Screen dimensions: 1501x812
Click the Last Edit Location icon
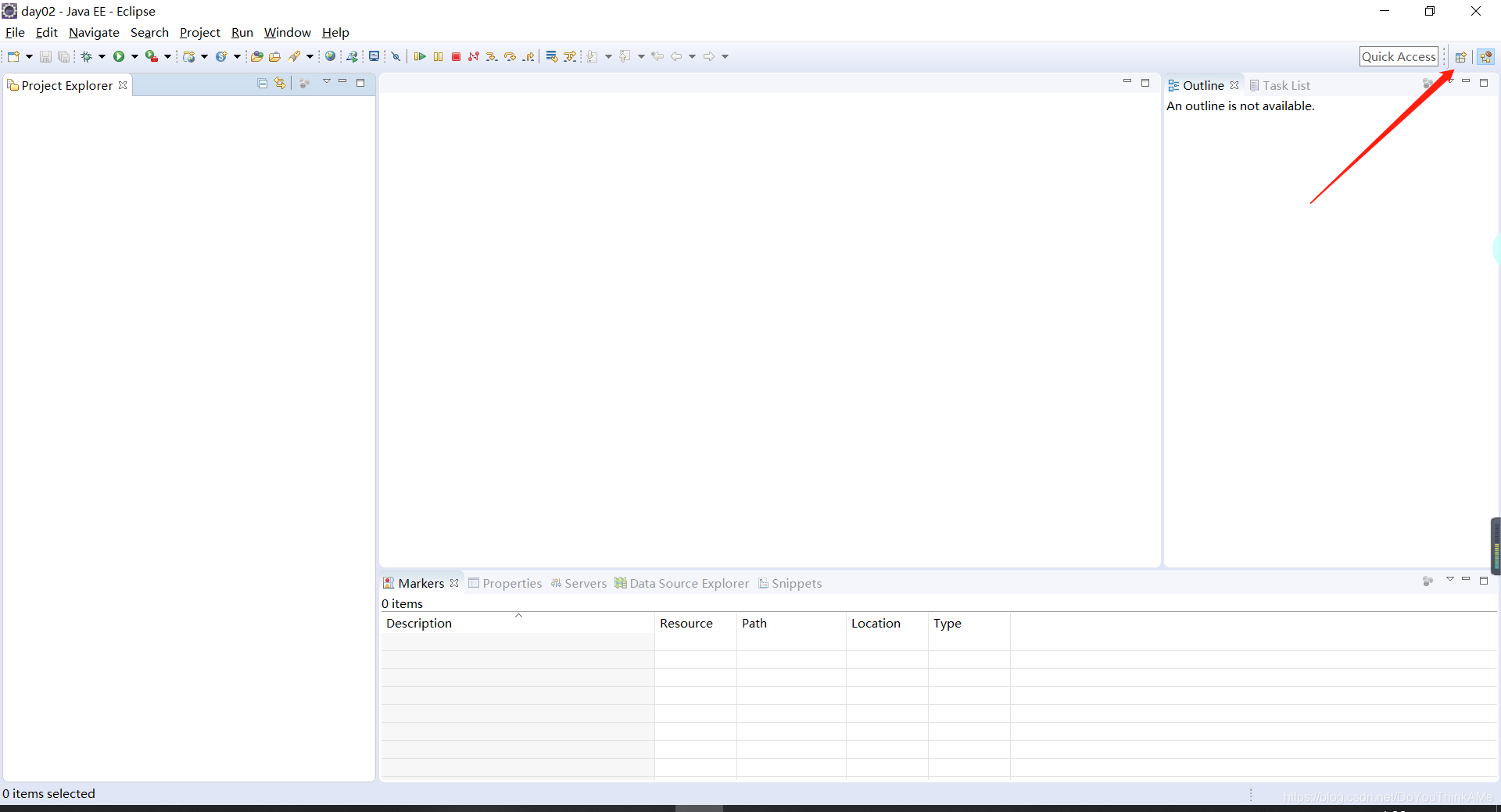(657, 56)
